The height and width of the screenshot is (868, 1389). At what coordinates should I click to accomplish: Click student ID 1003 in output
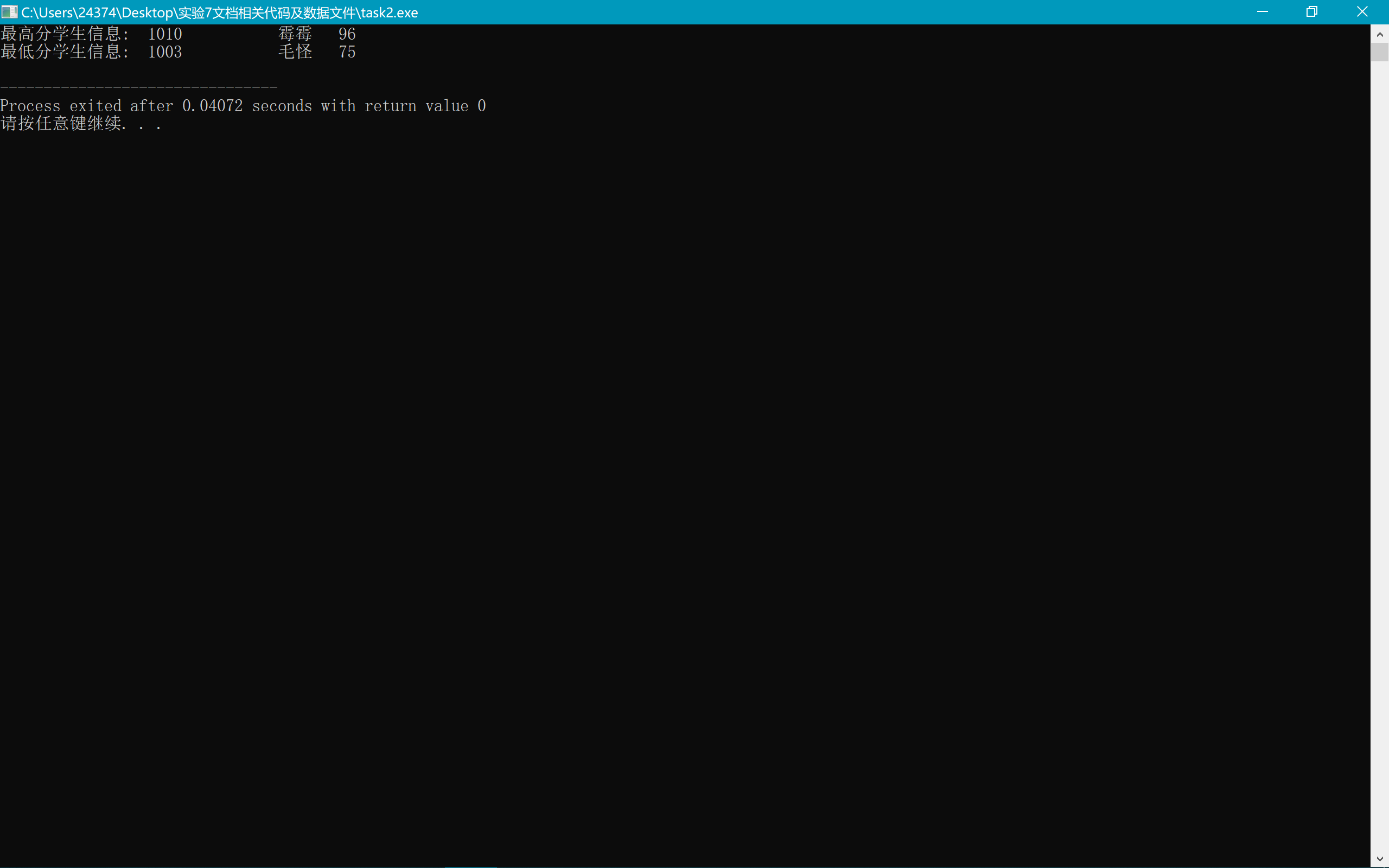pyautogui.click(x=165, y=52)
